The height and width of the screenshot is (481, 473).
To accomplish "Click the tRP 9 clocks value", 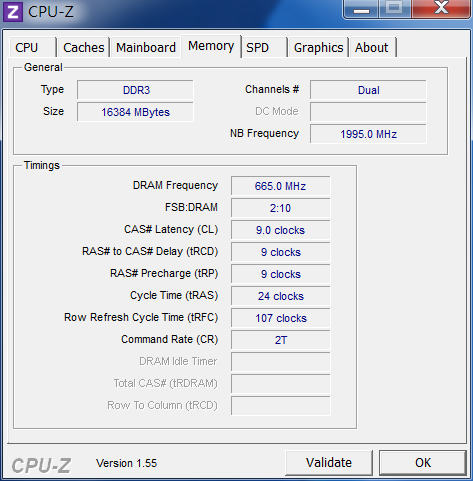I will tap(281, 274).
